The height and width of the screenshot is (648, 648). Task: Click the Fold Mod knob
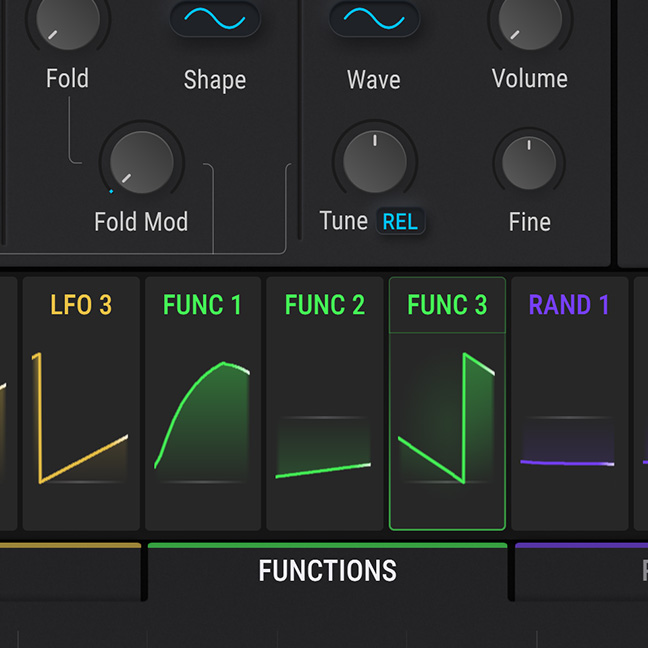(x=141, y=161)
